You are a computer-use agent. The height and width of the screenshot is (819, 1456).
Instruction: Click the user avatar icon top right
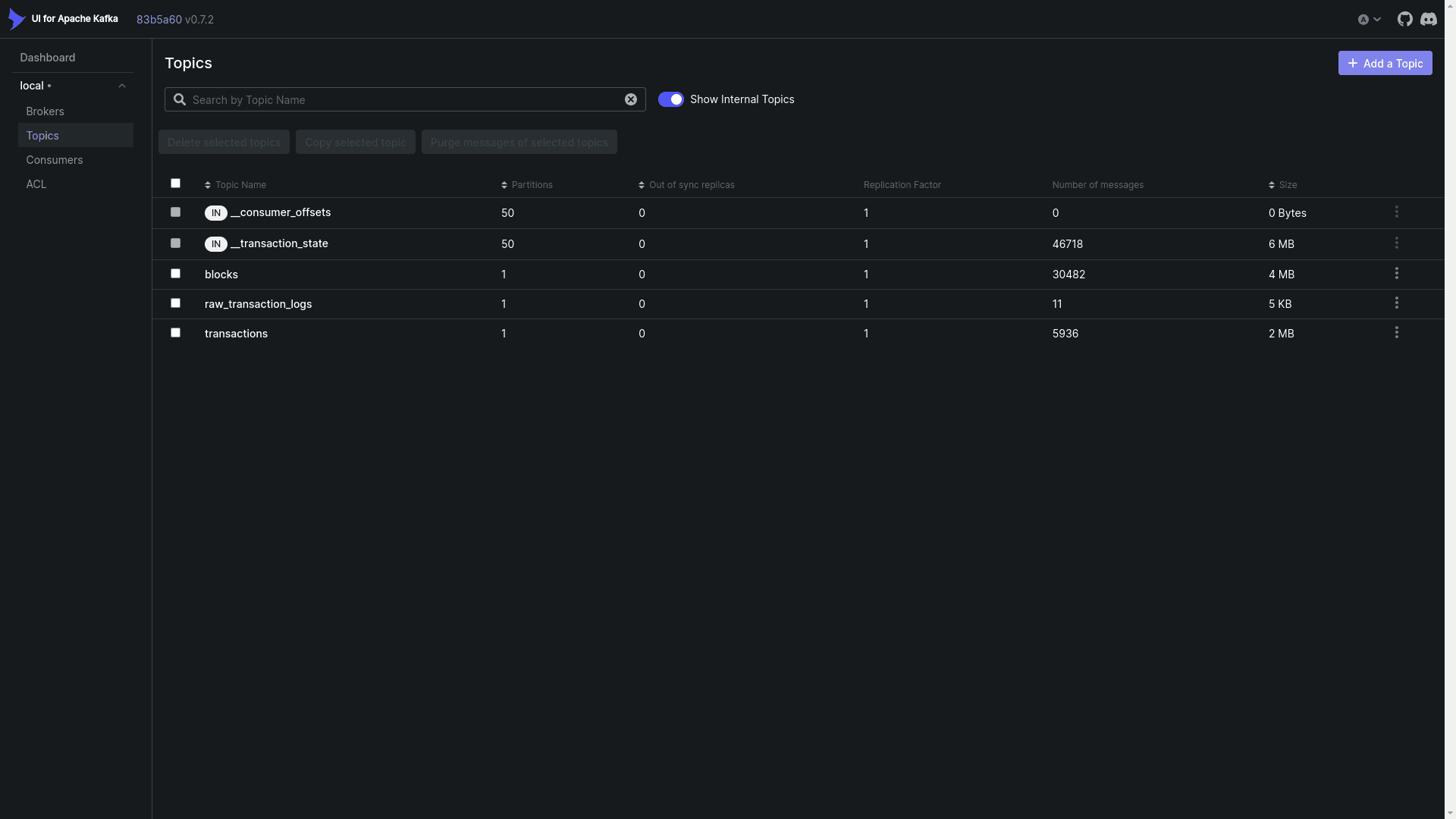1363,19
